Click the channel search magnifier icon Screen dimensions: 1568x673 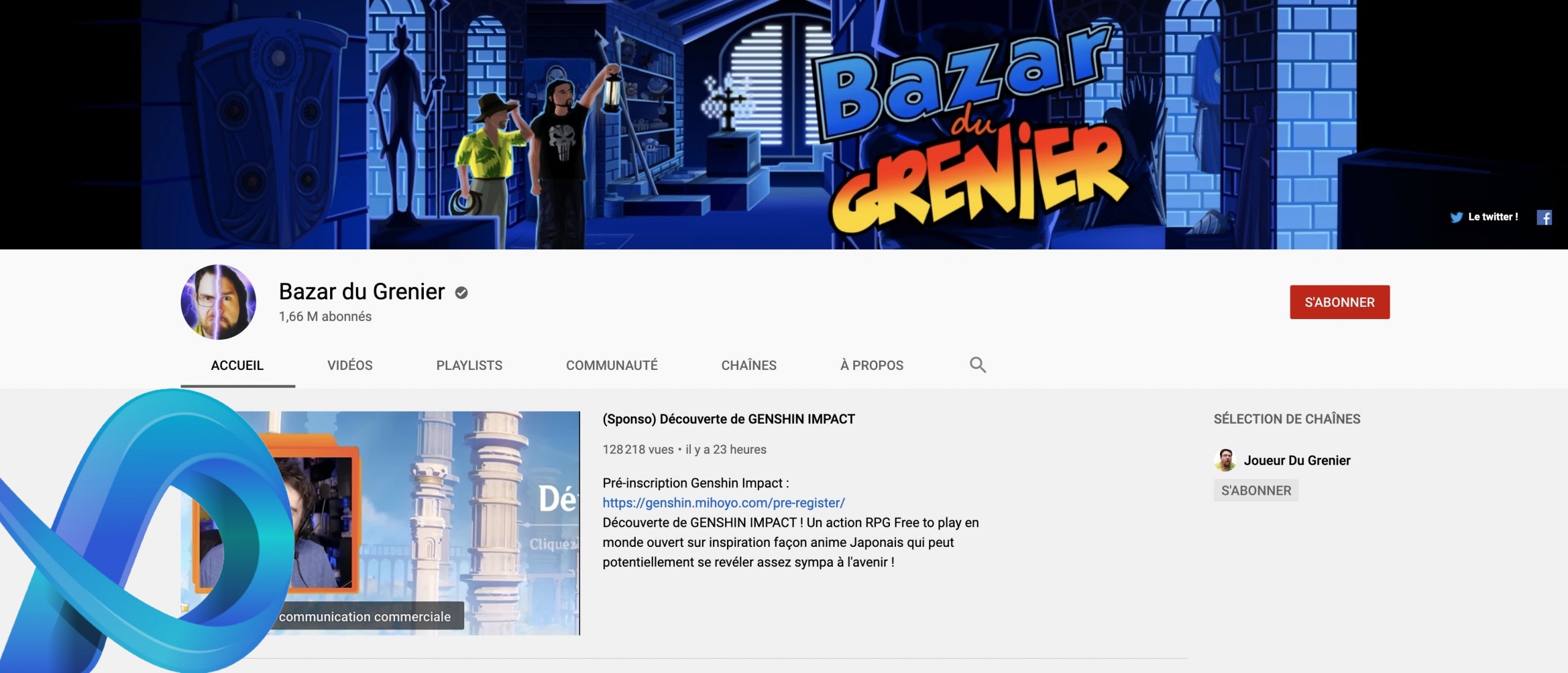point(978,365)
